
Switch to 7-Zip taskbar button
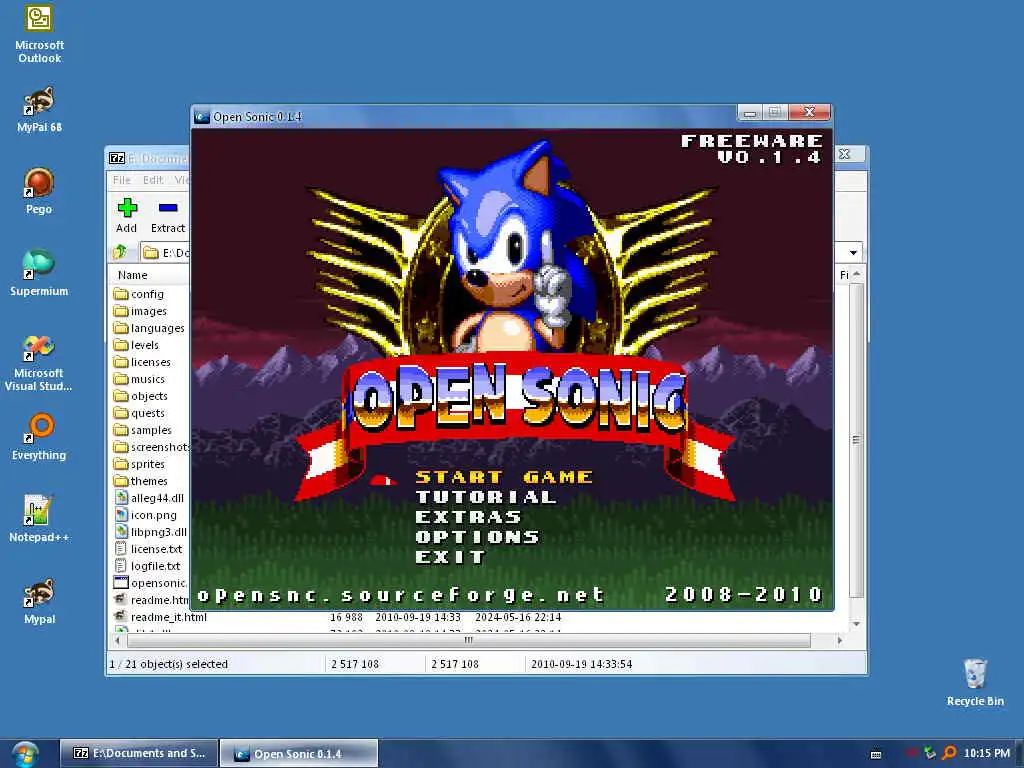[138, 754]
